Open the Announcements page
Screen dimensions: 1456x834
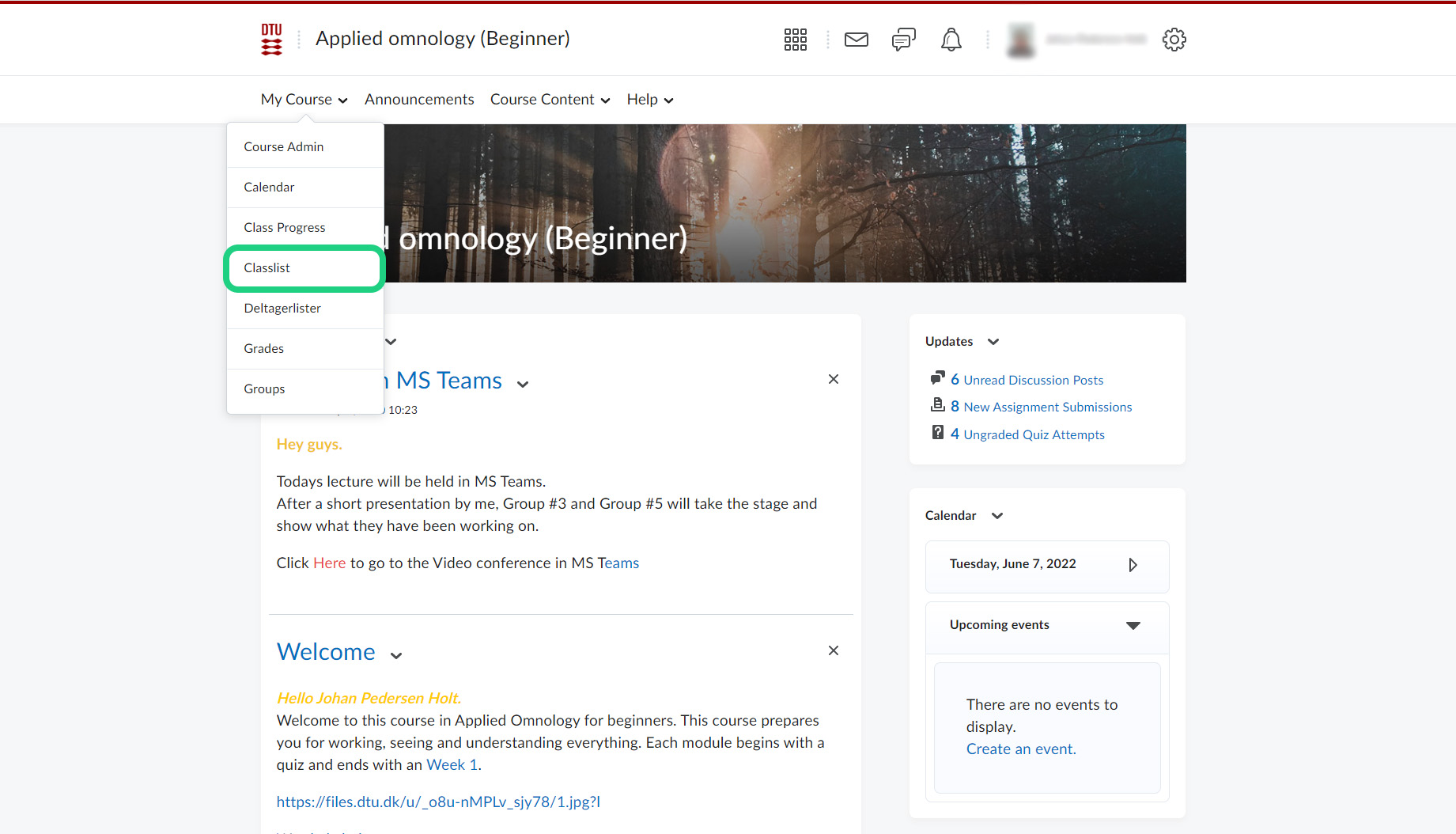[x=419, y=100]
